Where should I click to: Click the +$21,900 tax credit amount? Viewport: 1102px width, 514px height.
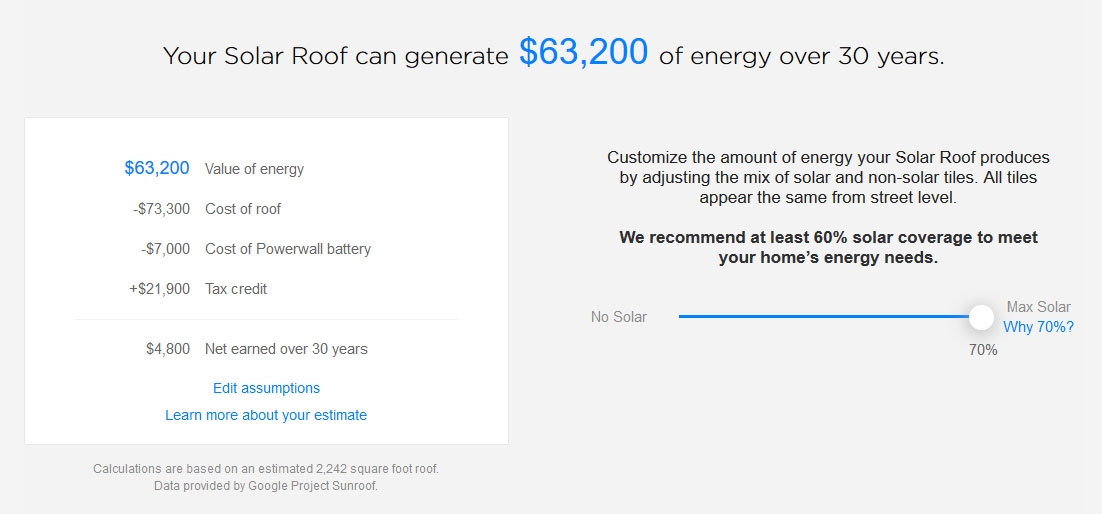[x=161, y=289]
